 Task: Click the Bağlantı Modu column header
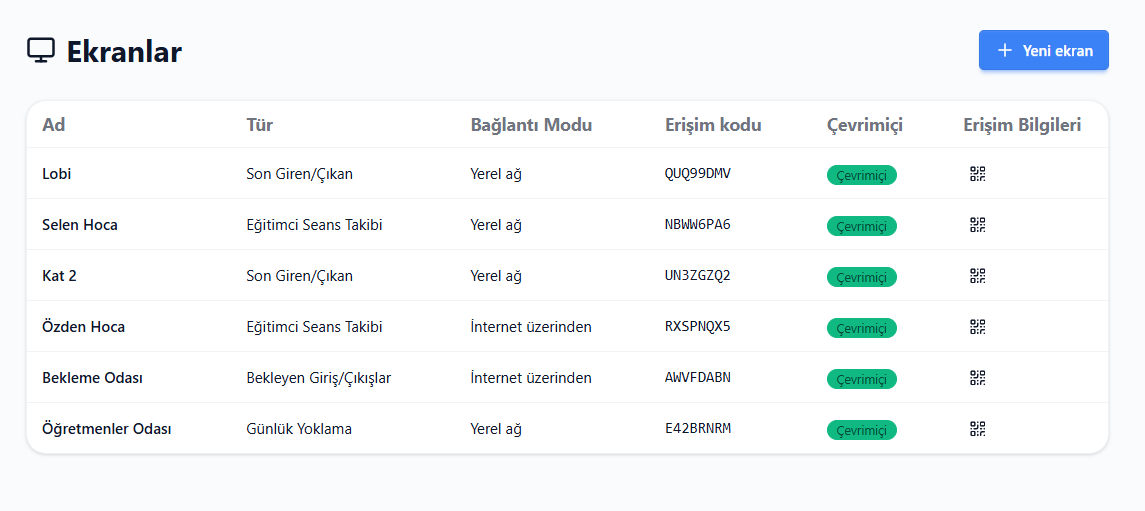tap(532, 125)
